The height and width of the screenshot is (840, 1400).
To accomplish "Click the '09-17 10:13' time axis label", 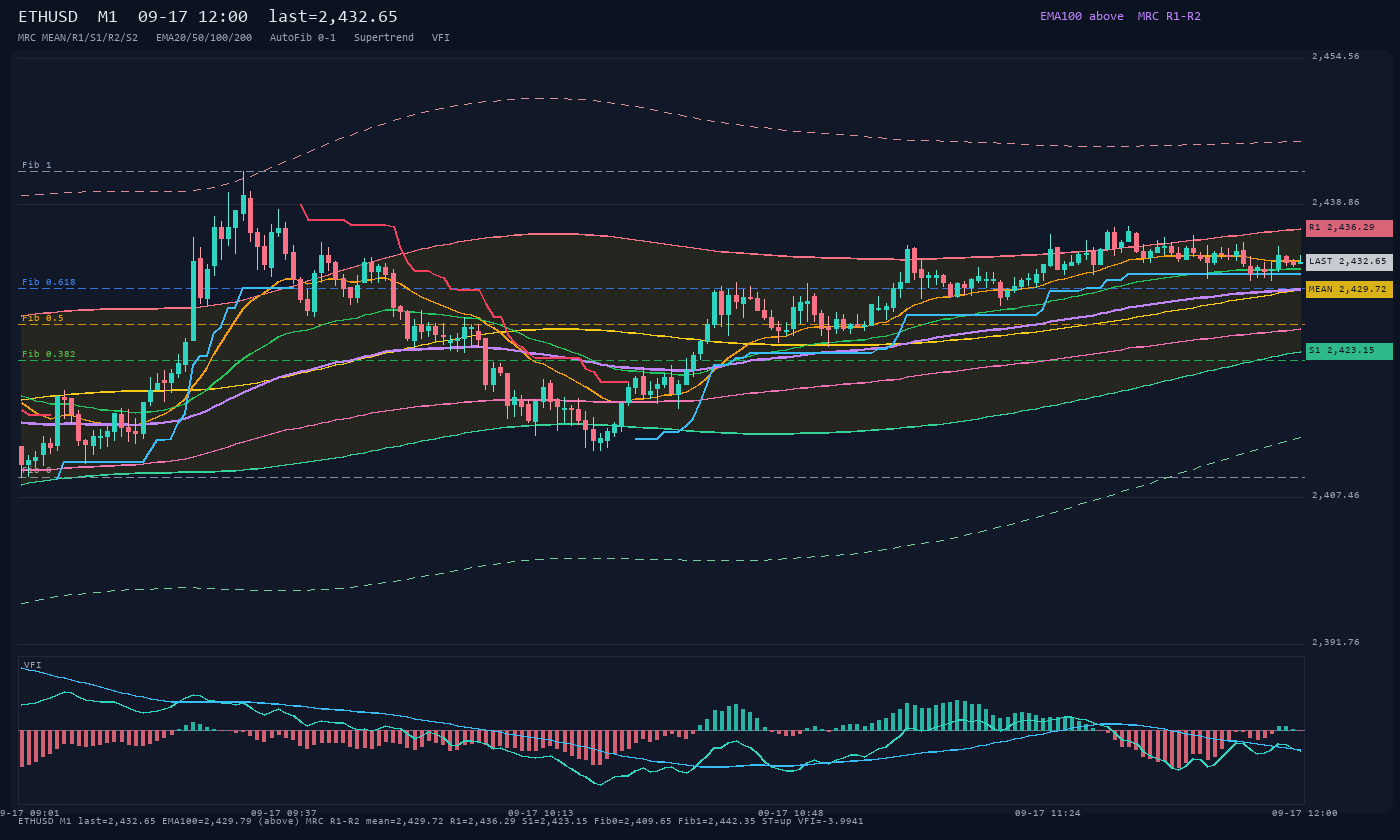I will (x=540, y=813).
